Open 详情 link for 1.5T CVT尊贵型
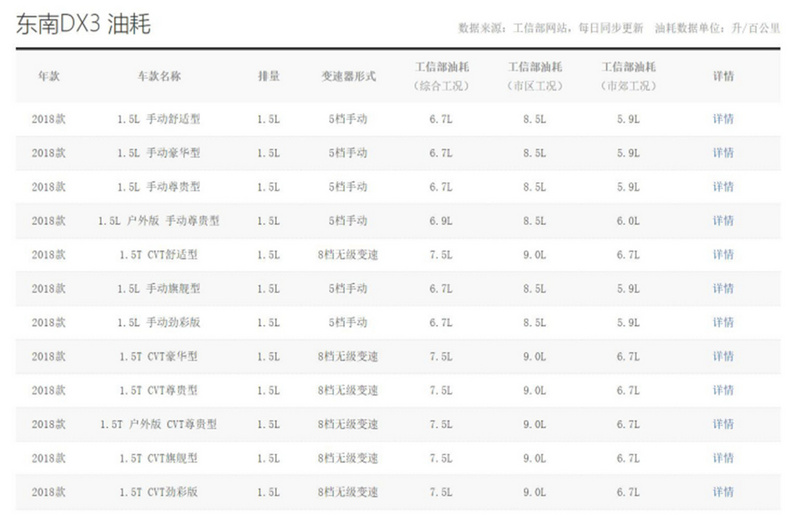 click(723, 390)
